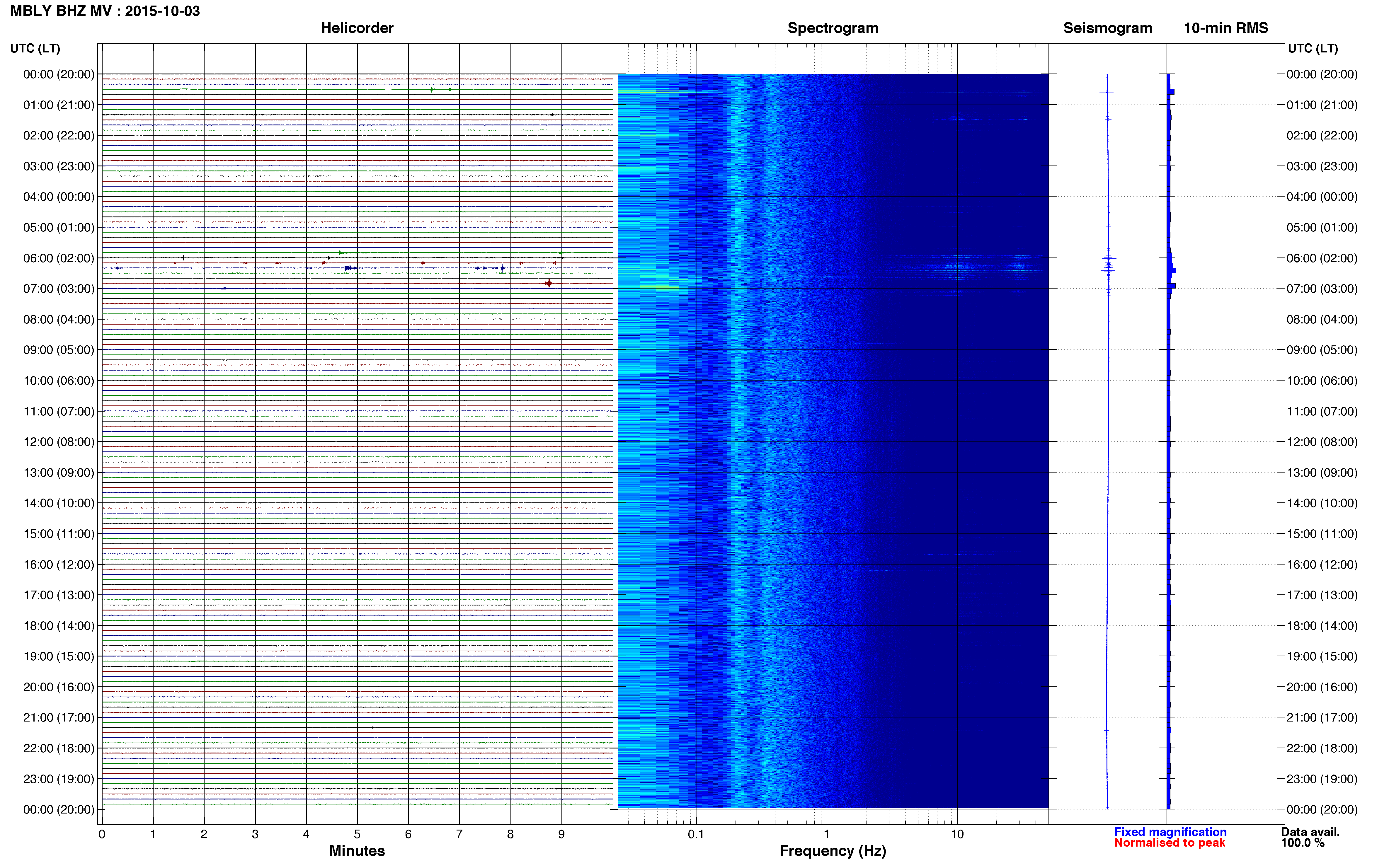Click "03:00 (23:00)" on the Helicorder time axis
The image size is (1389, 868).
coord(59,166)
